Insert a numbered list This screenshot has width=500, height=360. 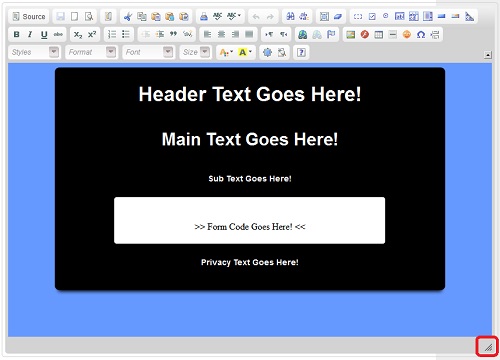click(112, 34)
